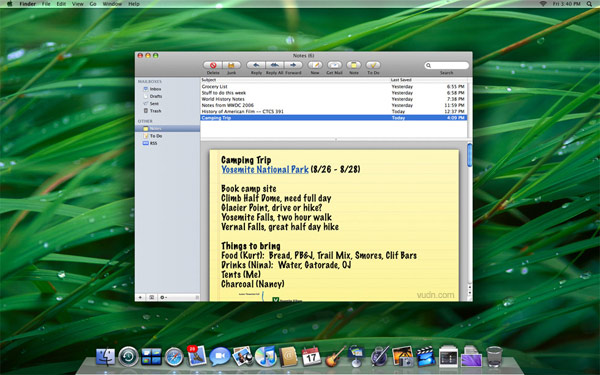
Task: Open the Window menu in menu bar
Action: 112,4
